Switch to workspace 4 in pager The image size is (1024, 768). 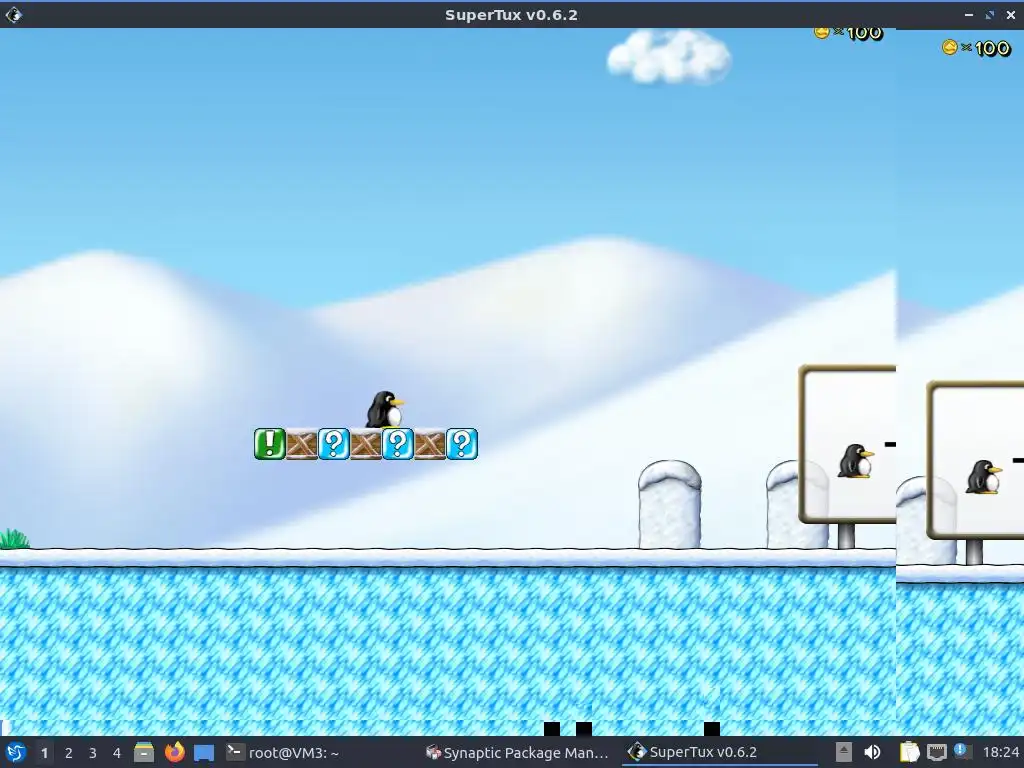pos(117,753)
